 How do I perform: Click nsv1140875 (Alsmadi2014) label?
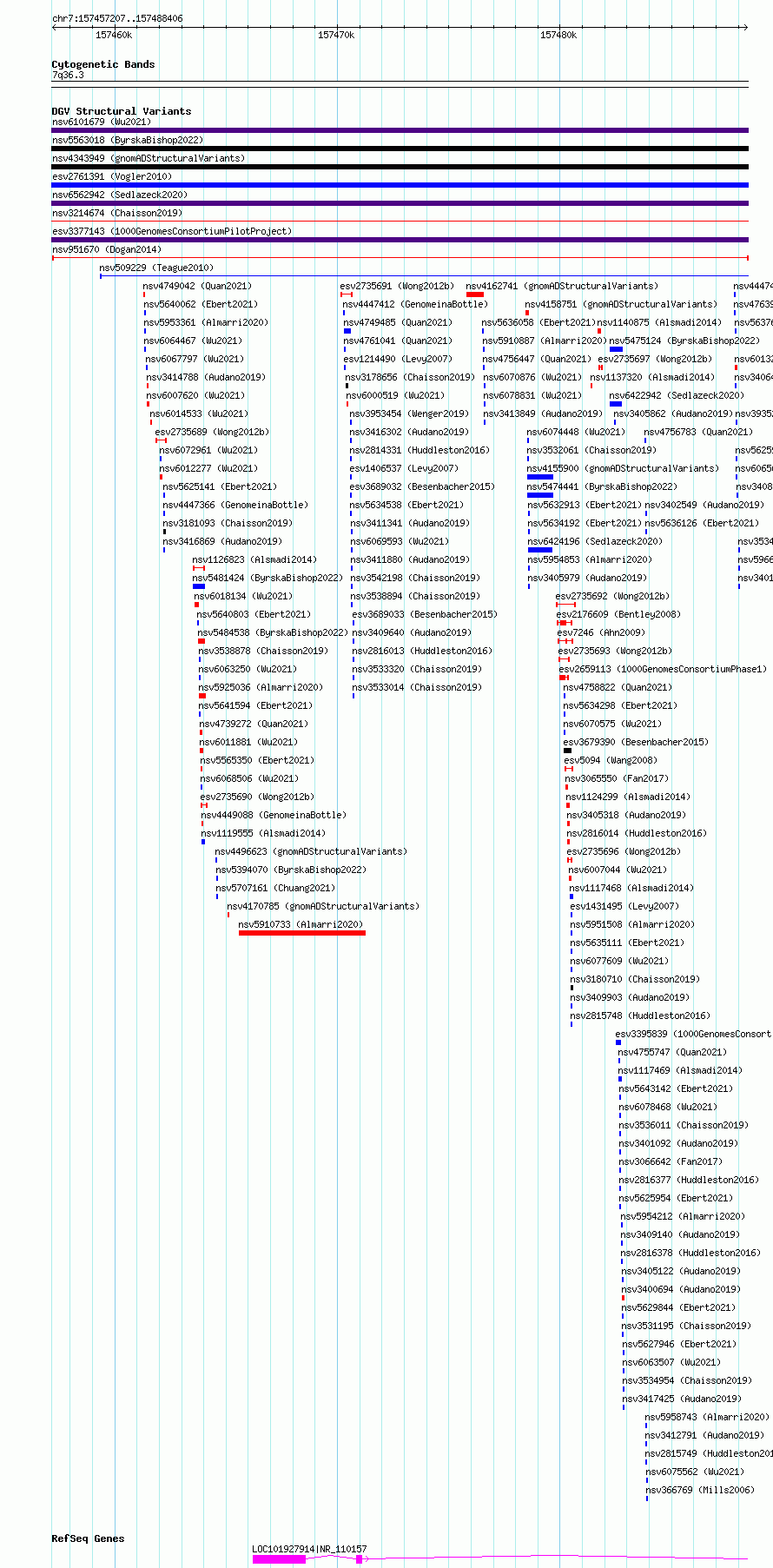point(659,322)
